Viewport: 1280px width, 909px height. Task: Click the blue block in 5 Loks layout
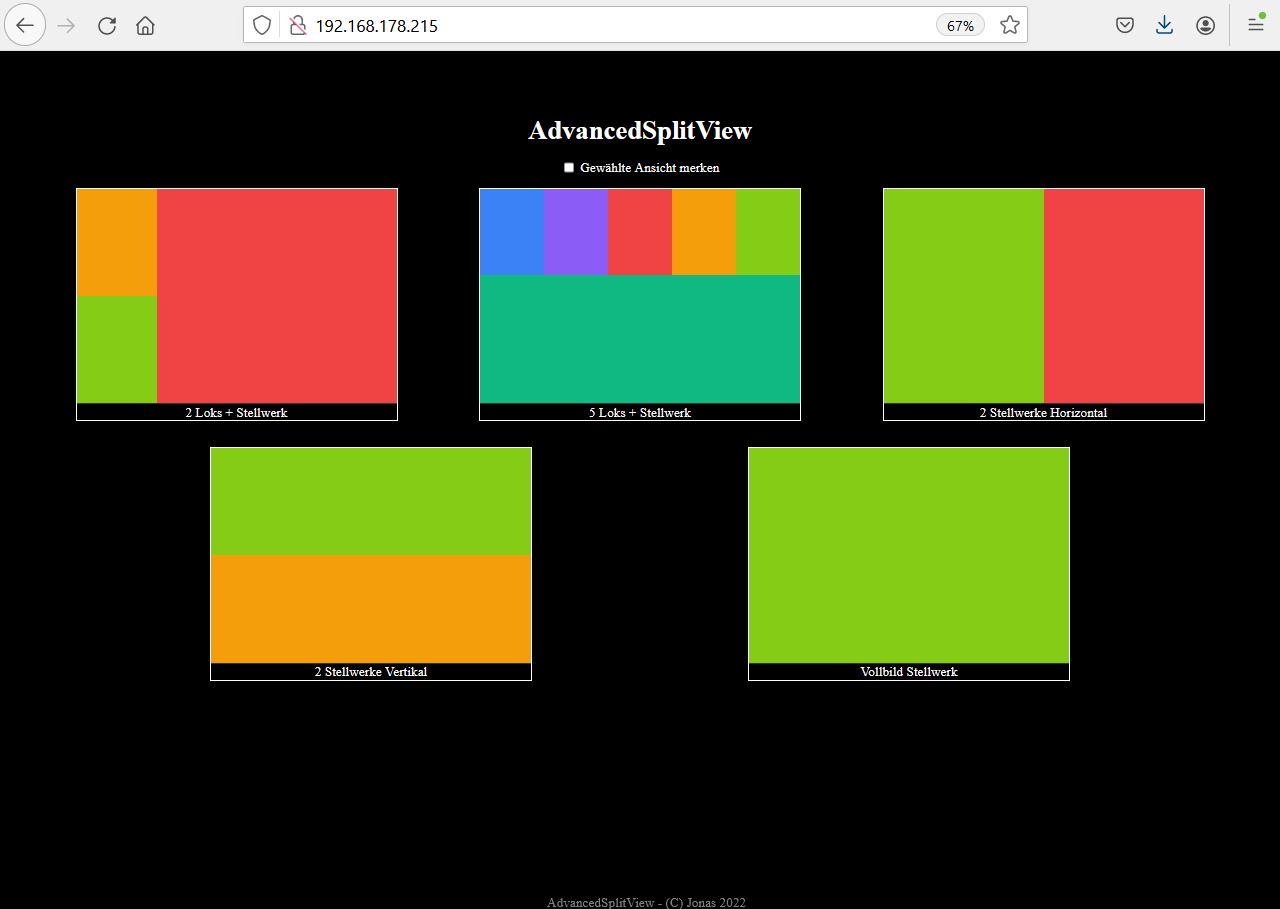click(512, 232)
